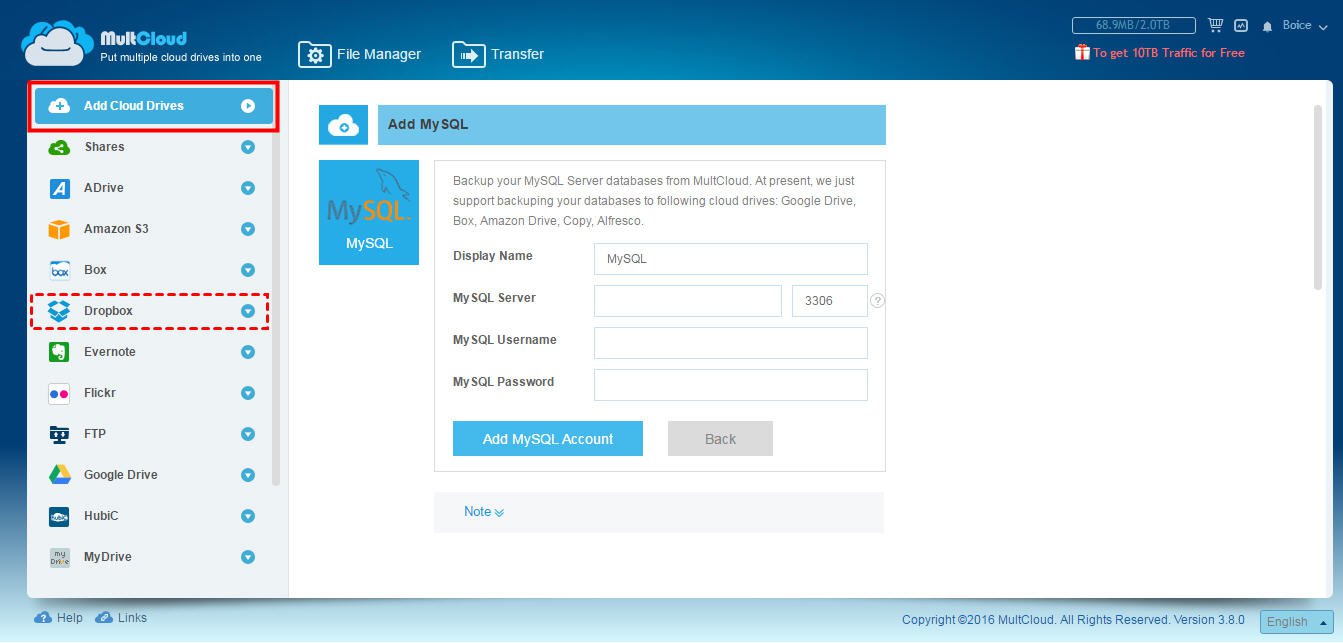The image size is (1343, 643).
Task: Click the Evernote elephant icon
Action: pos(59,352)
